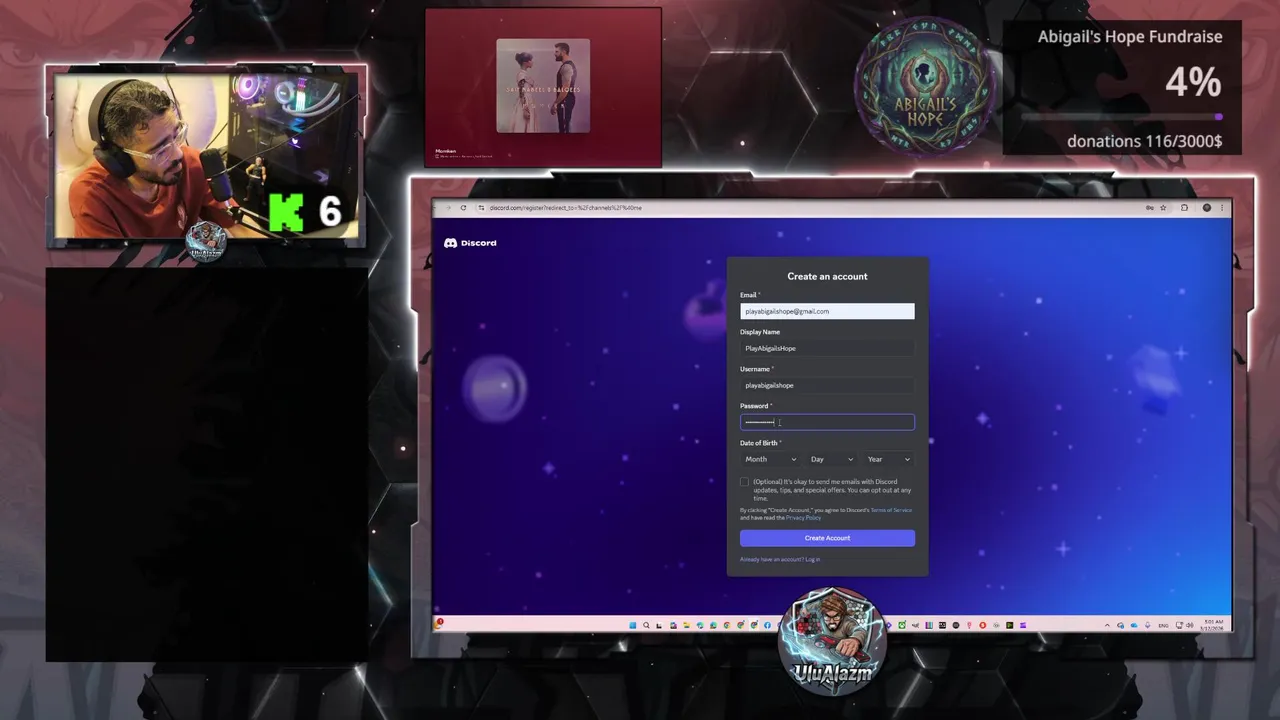Viewport: 1280px width, 720px height.
Task: Click the Create an account heading
Action: coord(827,276)
